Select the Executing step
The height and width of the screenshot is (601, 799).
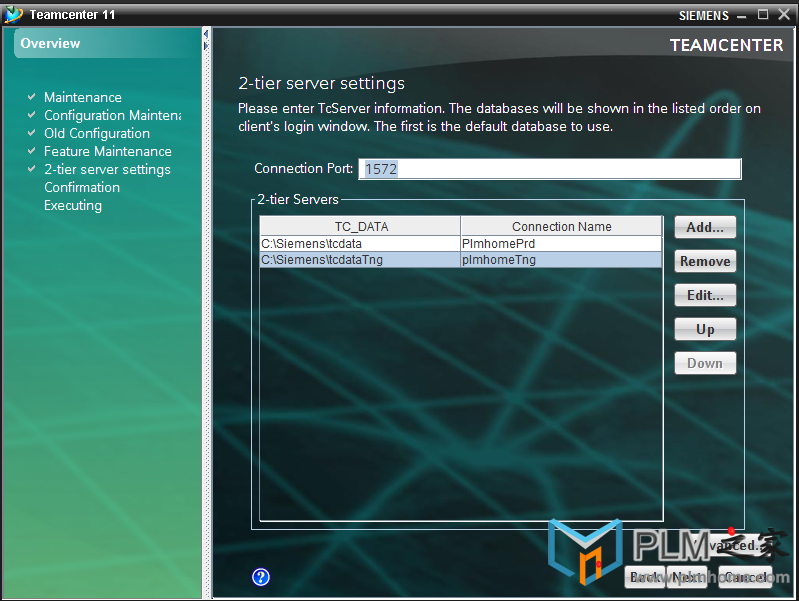(x=73, y=205)
